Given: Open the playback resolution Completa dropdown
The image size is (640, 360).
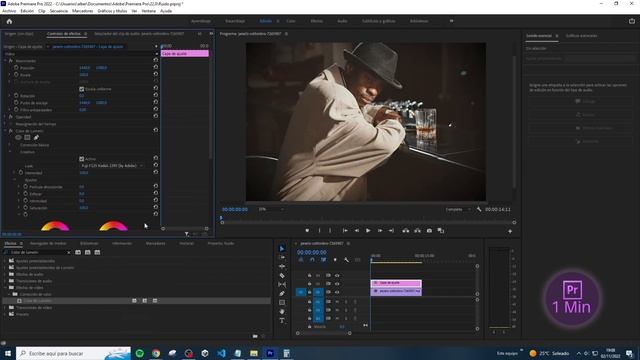Looking at the screenshot, I should coord(458,209).
